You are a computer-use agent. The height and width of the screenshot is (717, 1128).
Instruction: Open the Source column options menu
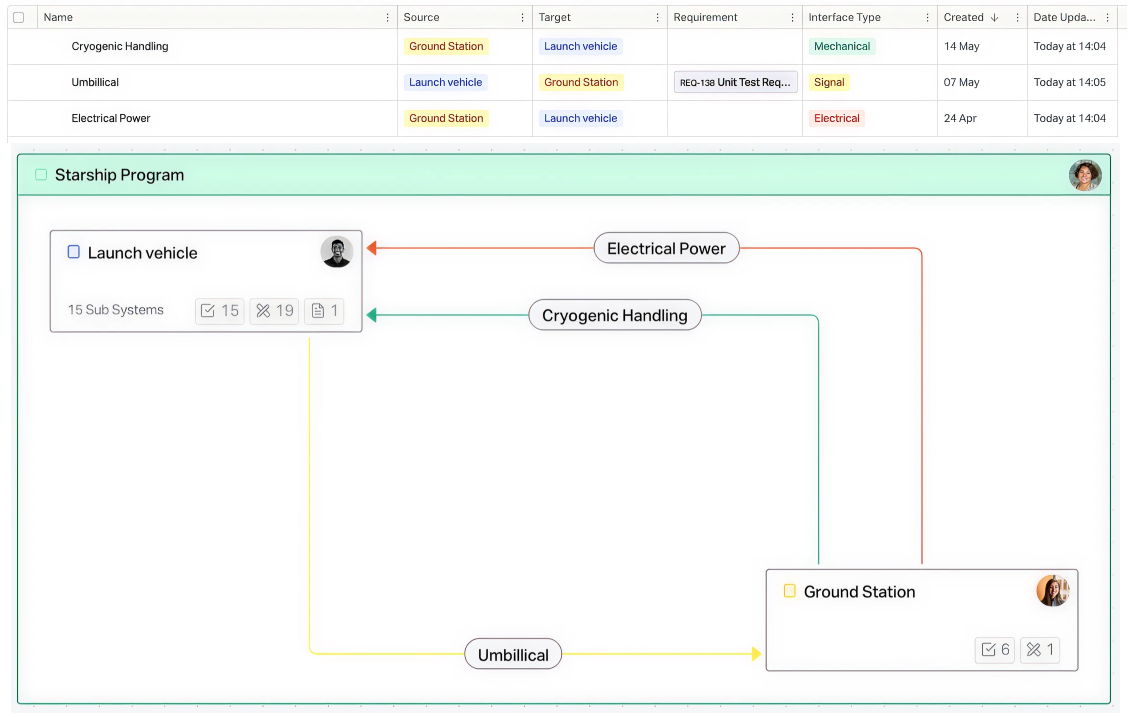pyautogui.click(x=522, y=18)
